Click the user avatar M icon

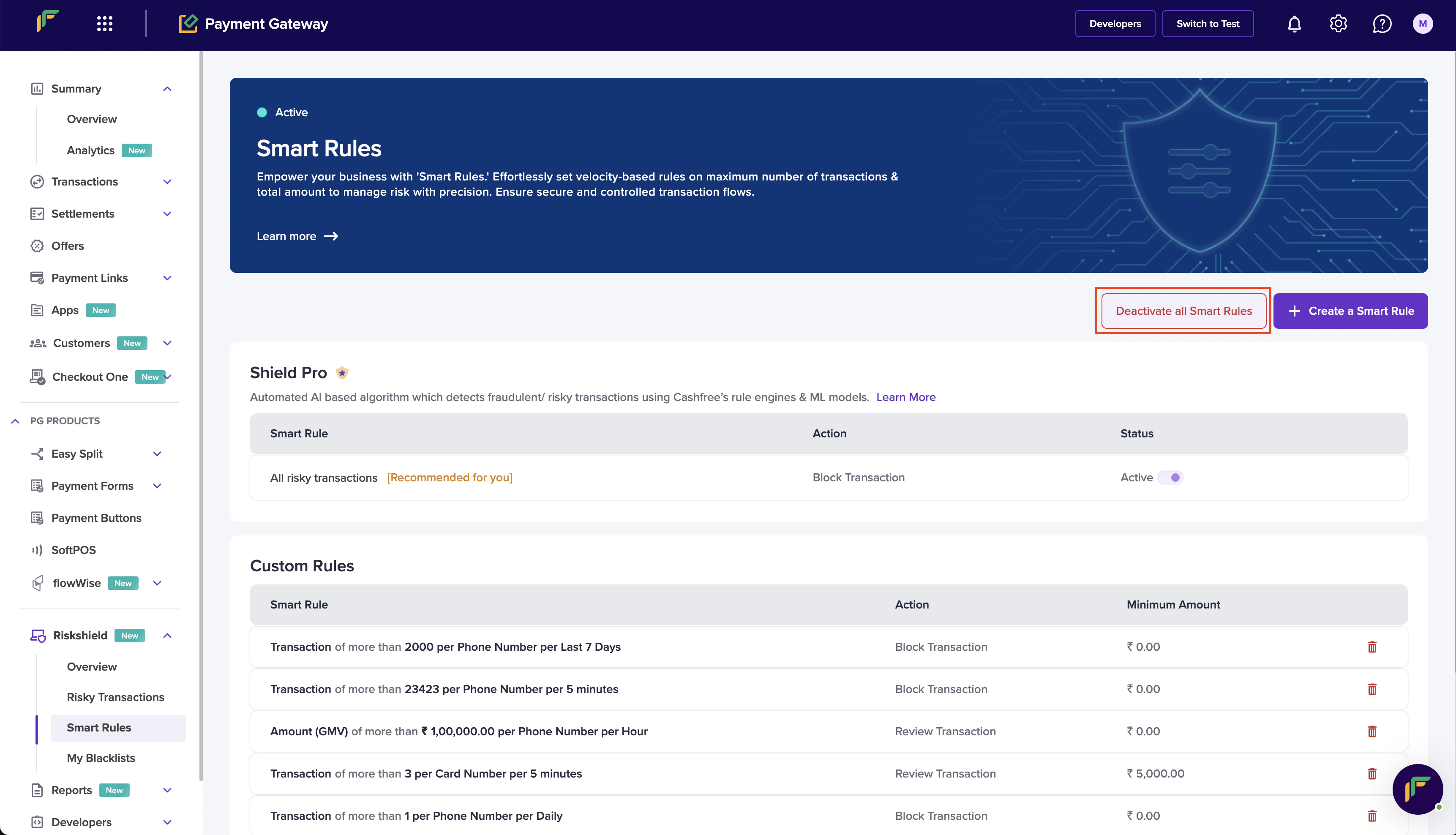click(1422, 24)
